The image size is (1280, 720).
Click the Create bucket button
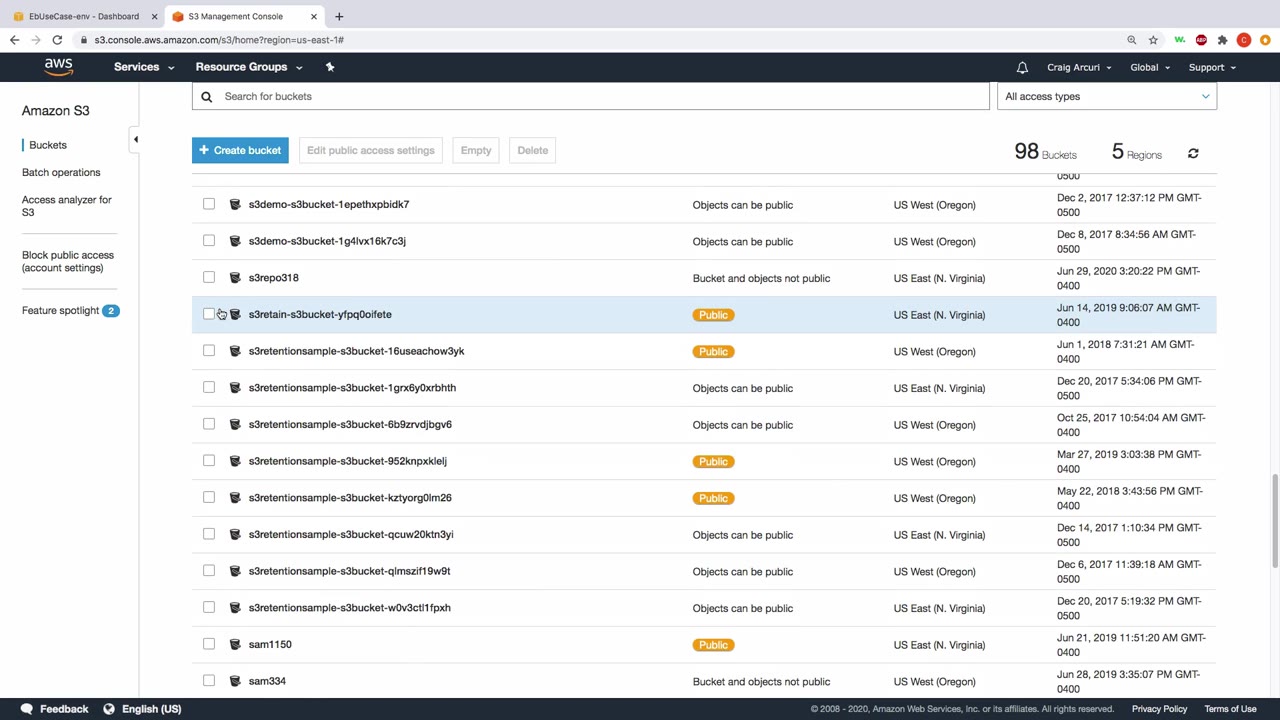pos(240,150)
